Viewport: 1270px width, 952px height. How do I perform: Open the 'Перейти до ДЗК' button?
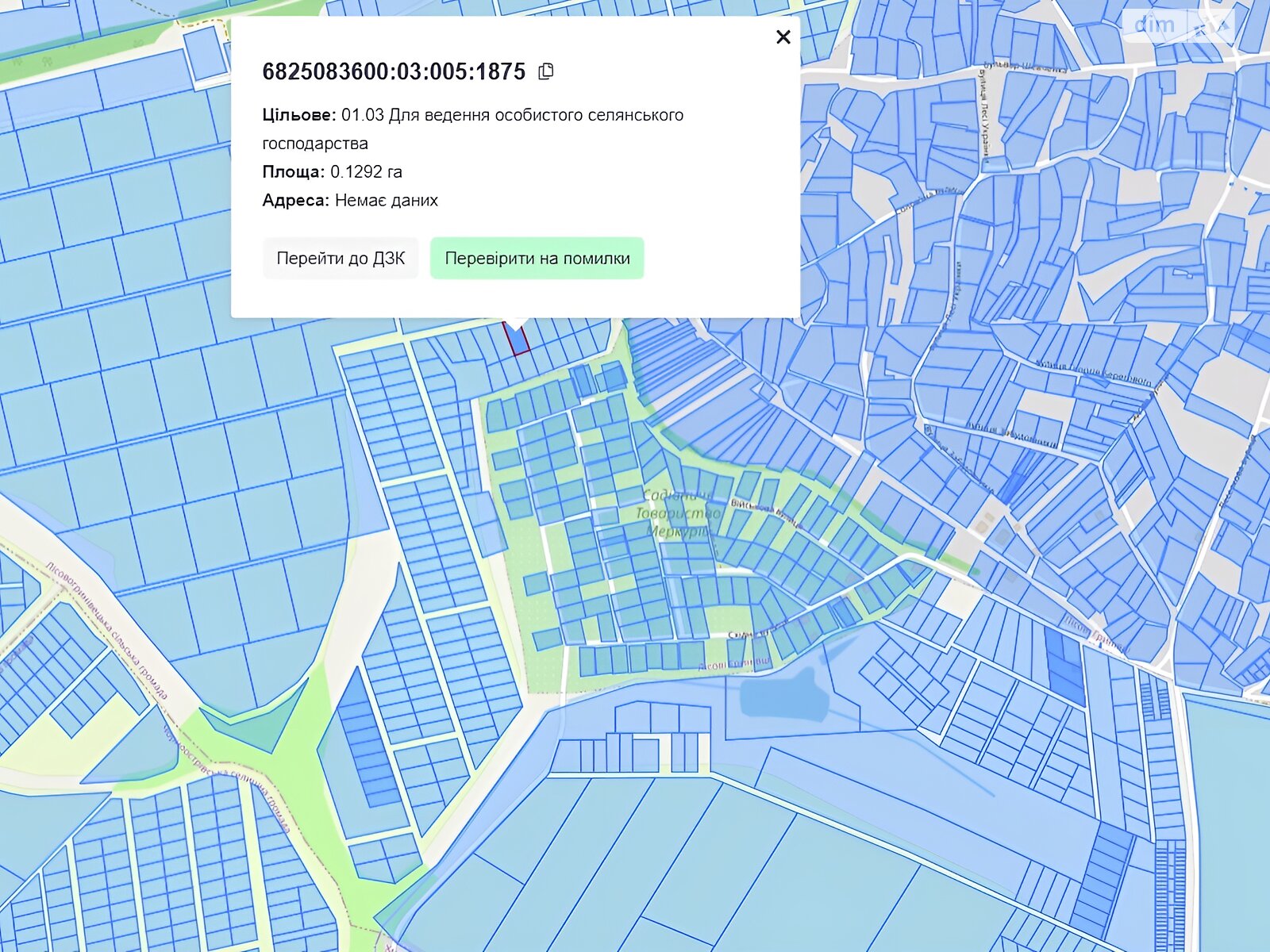[341, 258]
